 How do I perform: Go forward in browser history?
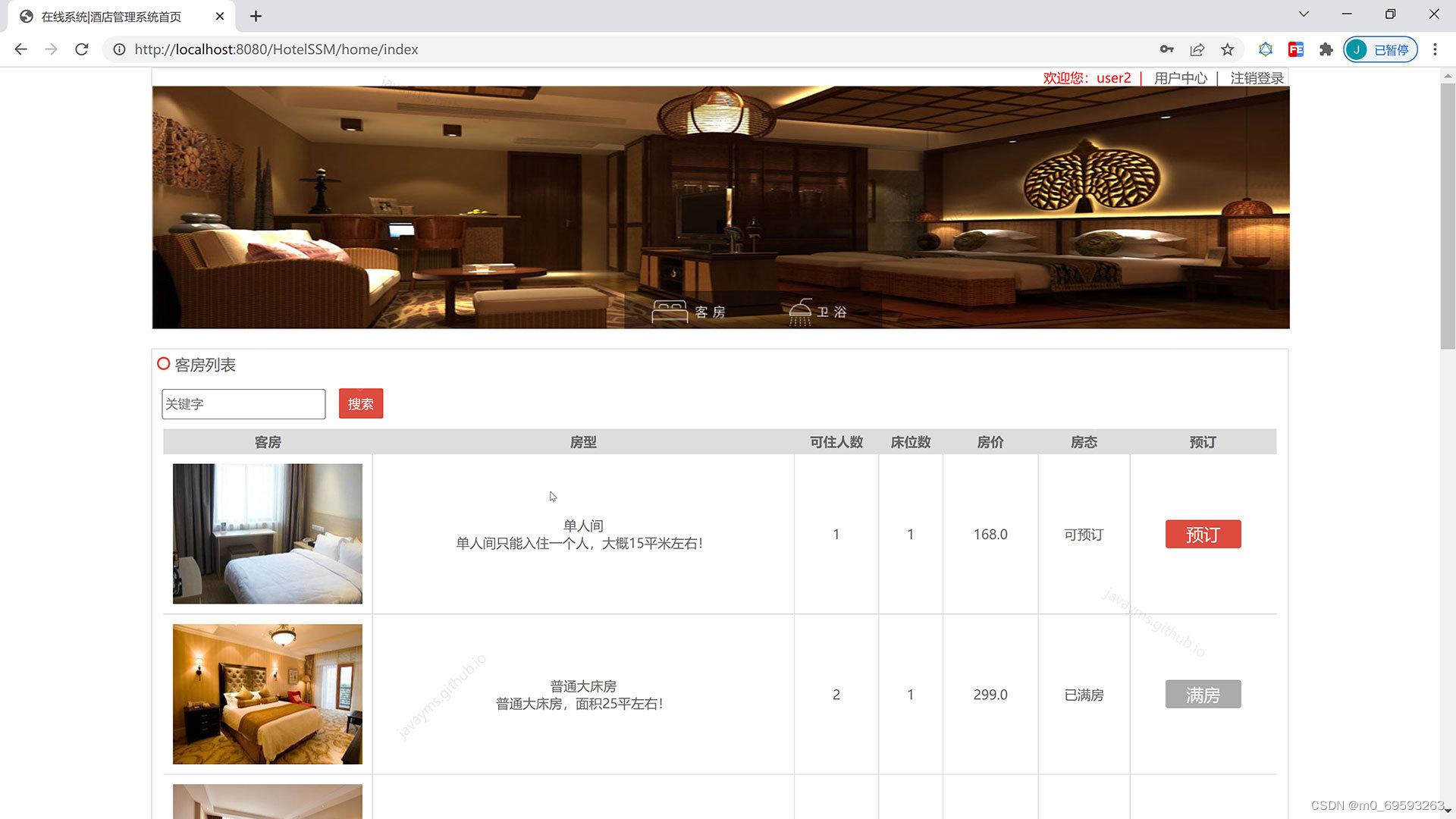coord(51,49)
